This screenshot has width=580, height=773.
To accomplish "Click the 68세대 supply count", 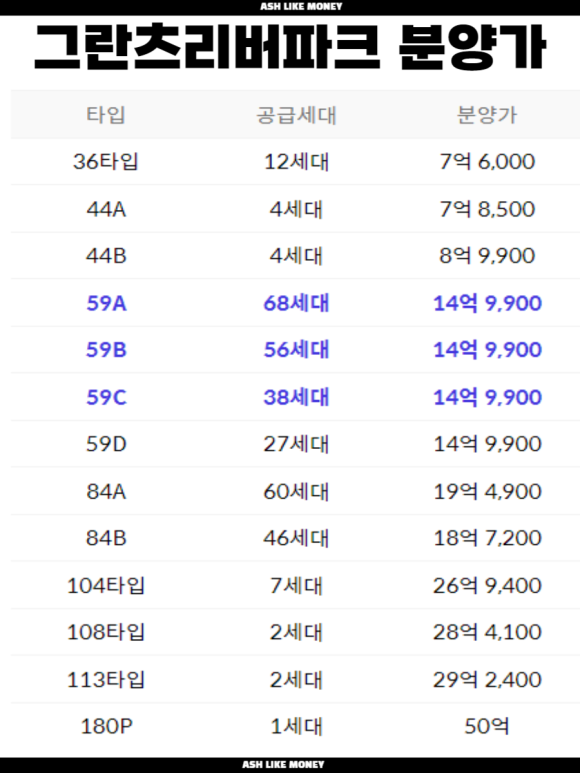I will (x=296, y=303).
